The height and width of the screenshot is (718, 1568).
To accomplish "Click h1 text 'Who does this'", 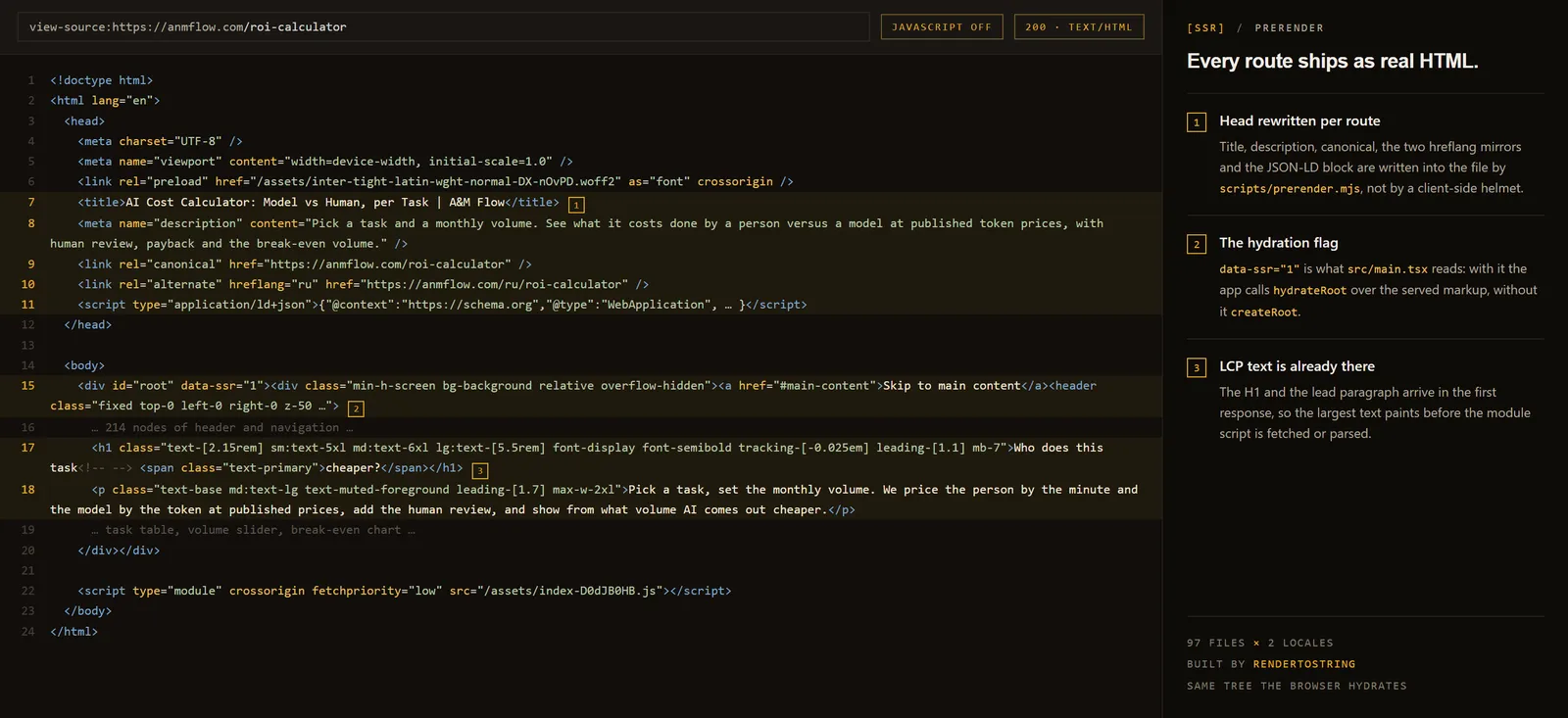I will [x=1057, y=448].
